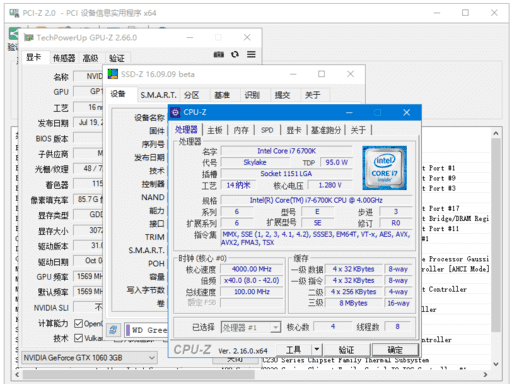The height and width of the screenshot is (384, 512).
Task: Click the 确定 button in CPU-Z
Action: click(x=395, y=350)
